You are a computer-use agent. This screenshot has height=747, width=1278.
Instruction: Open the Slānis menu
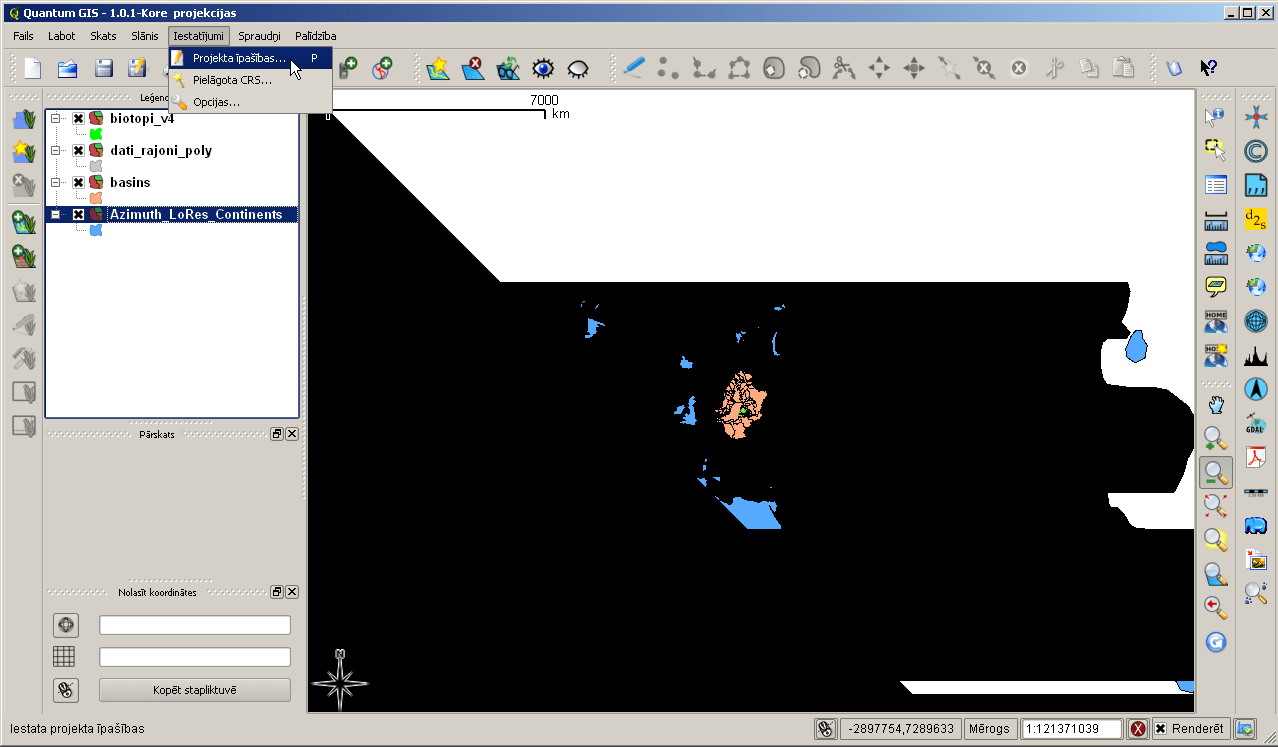click(145, 36)
